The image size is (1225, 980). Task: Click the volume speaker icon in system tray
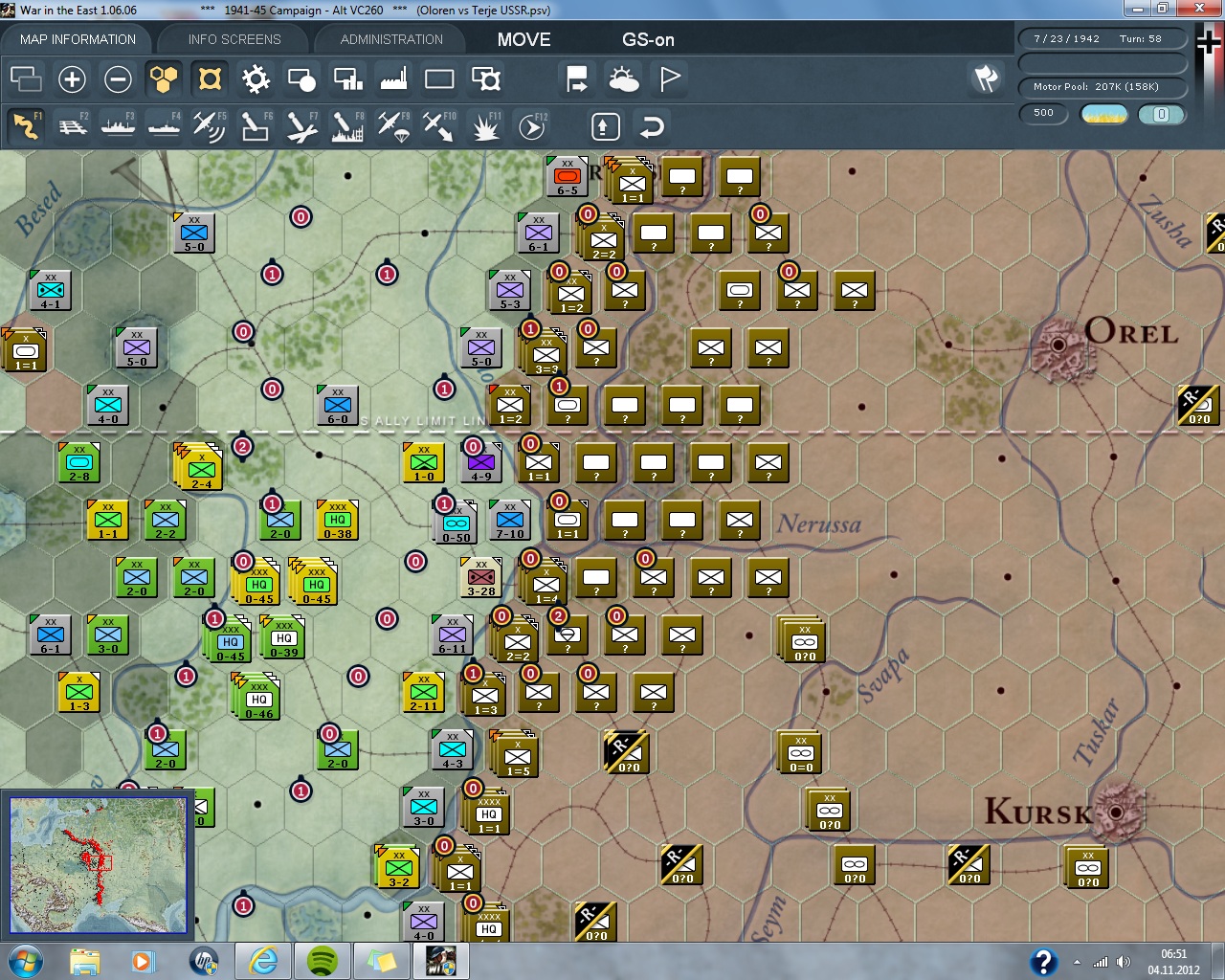click(1123, 962)
